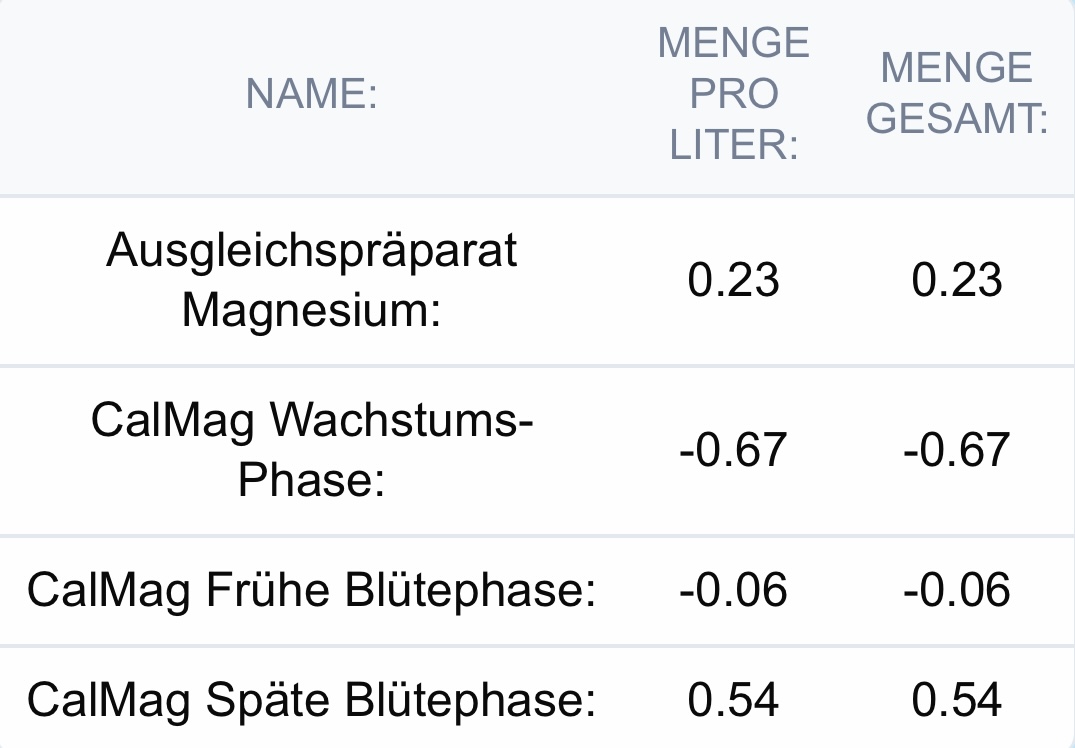Click the word GESAMT: in the header
The height and width of the screenshot is (748, 1075).
[956, 120]
